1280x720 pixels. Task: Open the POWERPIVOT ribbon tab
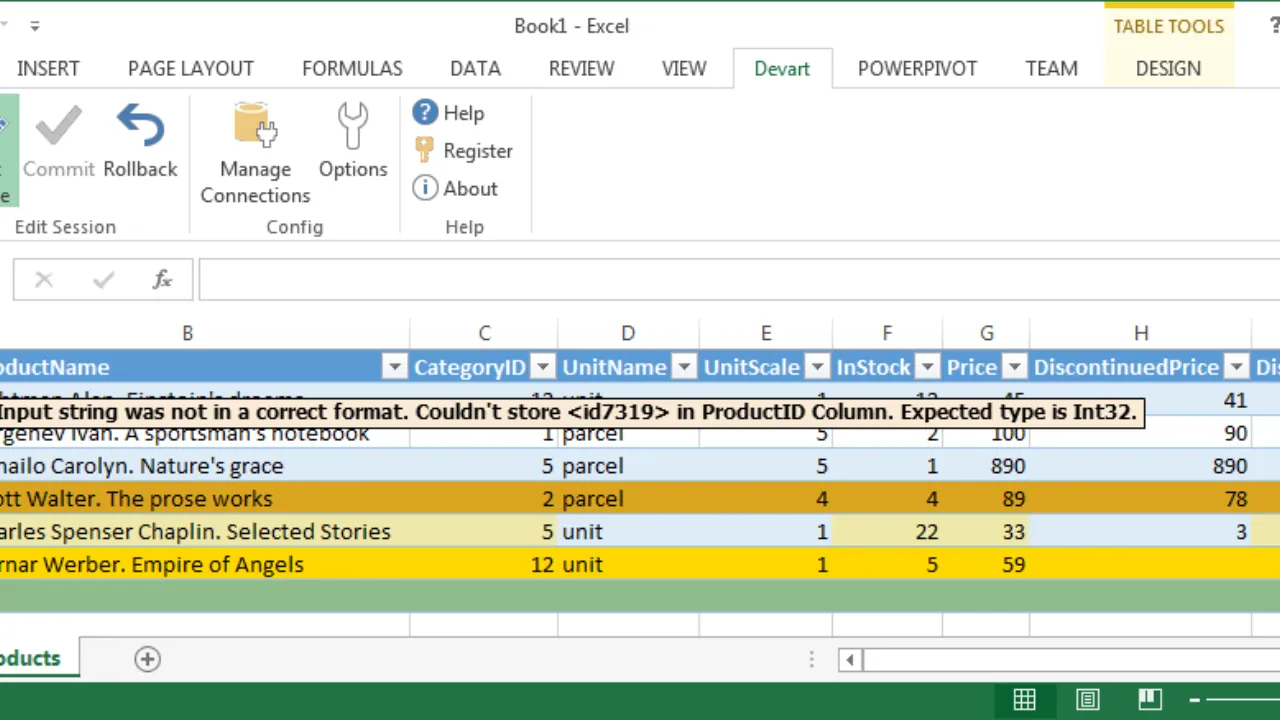pyautogui.click(x=917, y=68)
